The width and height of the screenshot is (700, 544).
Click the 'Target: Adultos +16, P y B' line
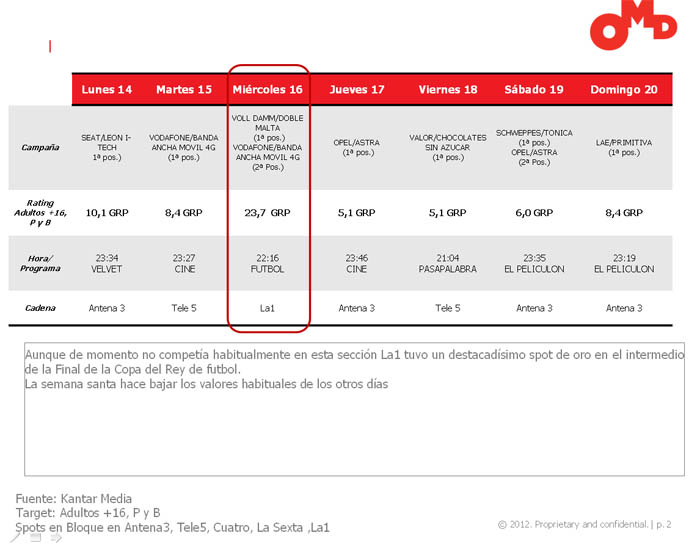[x=88, y=513]
